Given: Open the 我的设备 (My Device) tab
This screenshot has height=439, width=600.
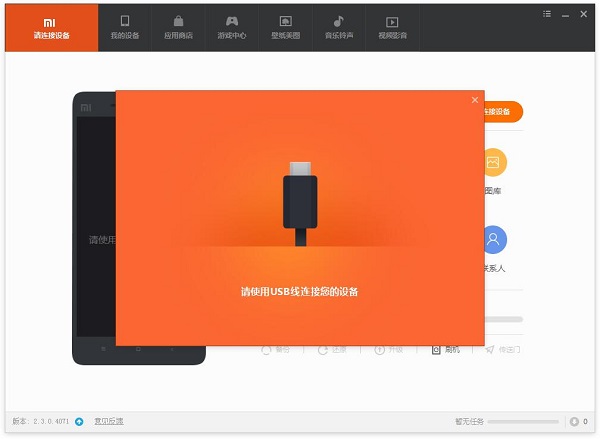Looking at the screenshot, I should [x=125, y=26].
